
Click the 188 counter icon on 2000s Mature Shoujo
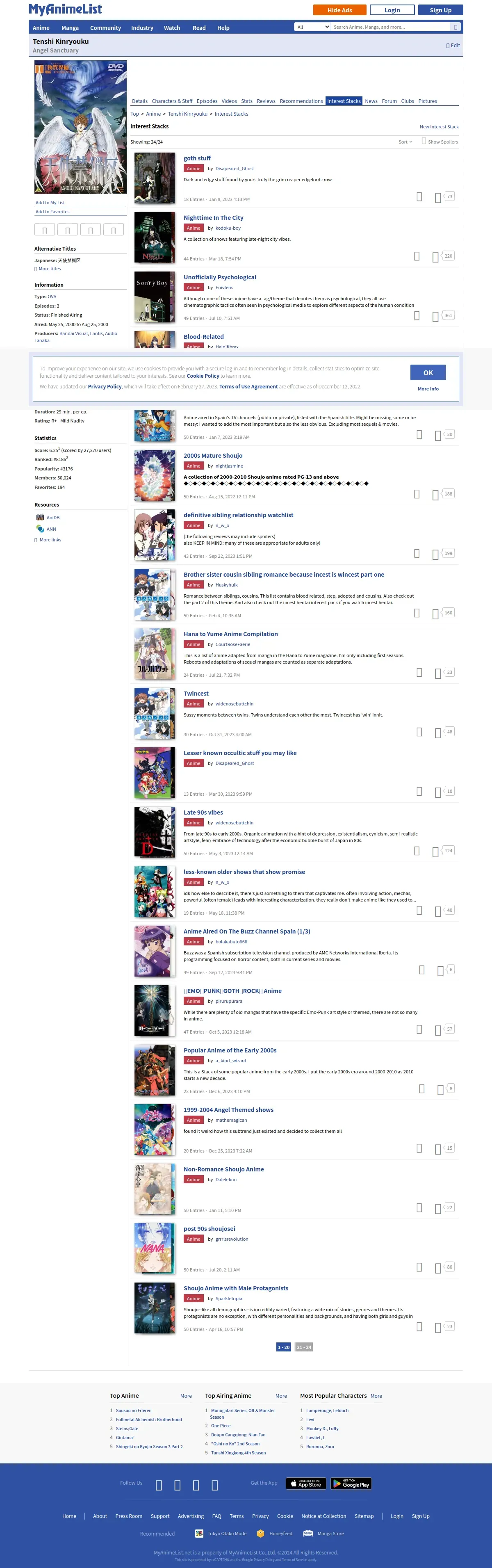pos(448,494)
